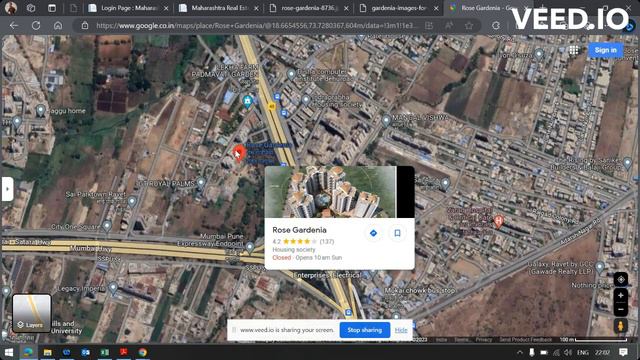Screen dimensions: 640x360
Task: Go back in the browser
Action: coord(14,25)
